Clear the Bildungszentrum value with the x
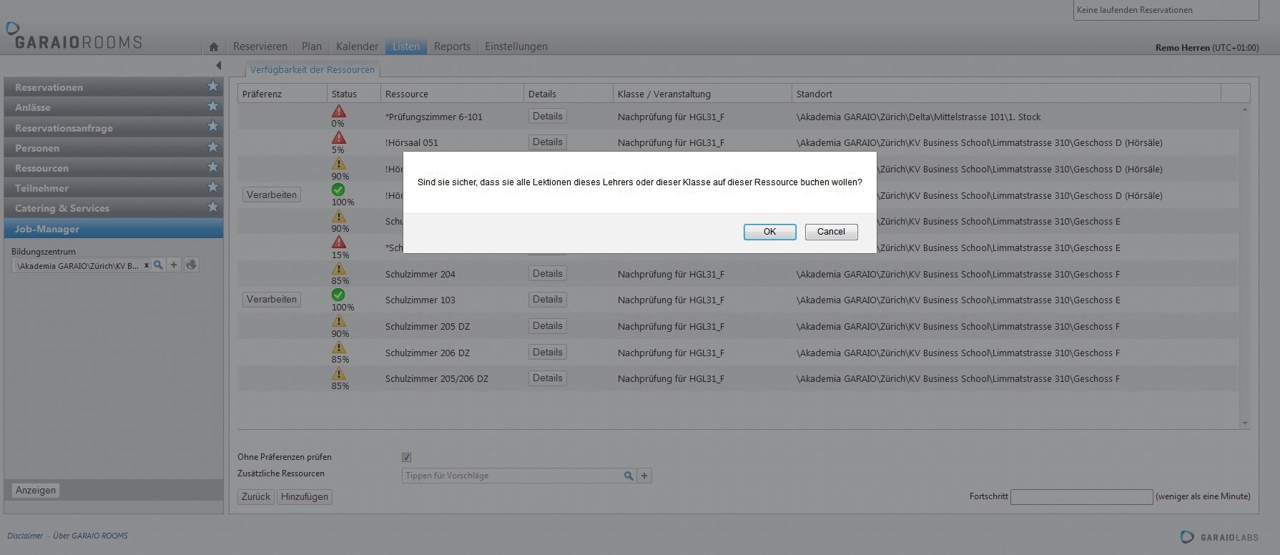The width and height of the screenshot is (1280, 555). 146,265
